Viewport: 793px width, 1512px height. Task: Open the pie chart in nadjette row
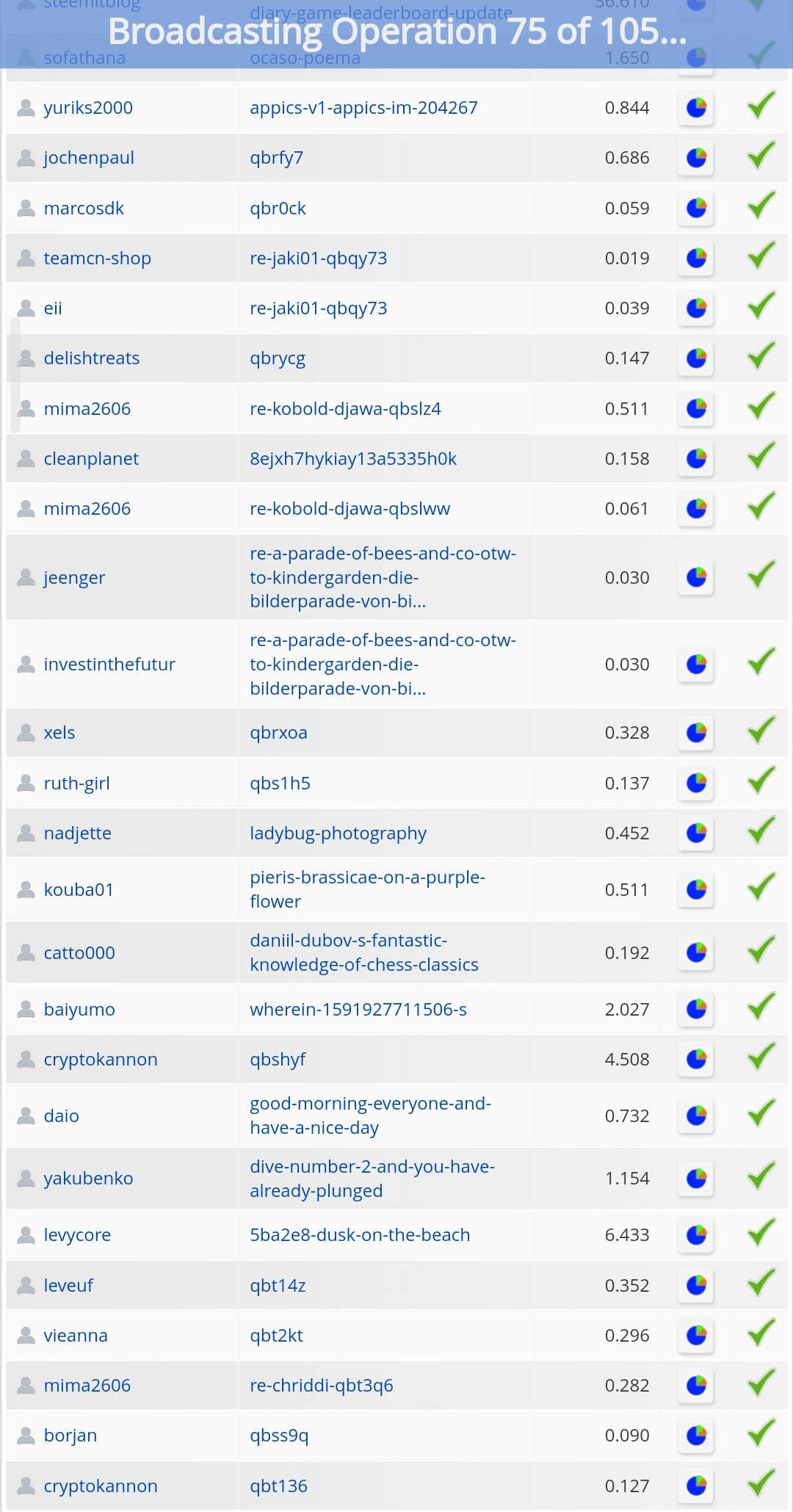coord(696,833)
